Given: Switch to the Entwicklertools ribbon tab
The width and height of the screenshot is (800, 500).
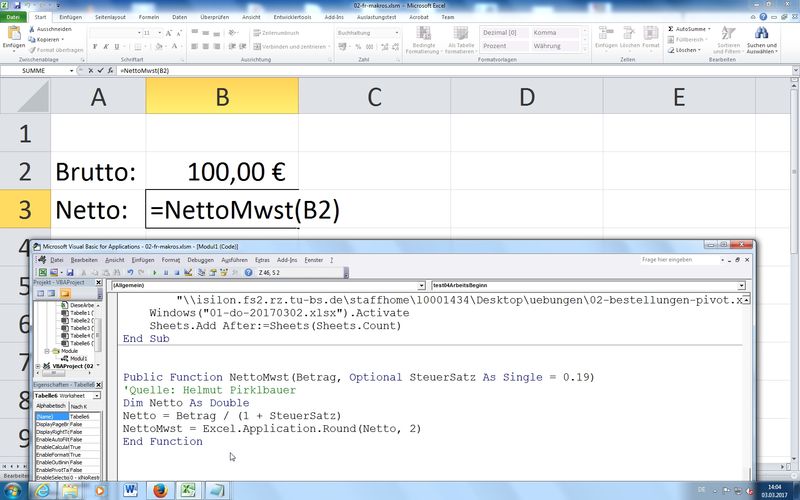Looking at the screenshot, I should click(x=292, y=17).
